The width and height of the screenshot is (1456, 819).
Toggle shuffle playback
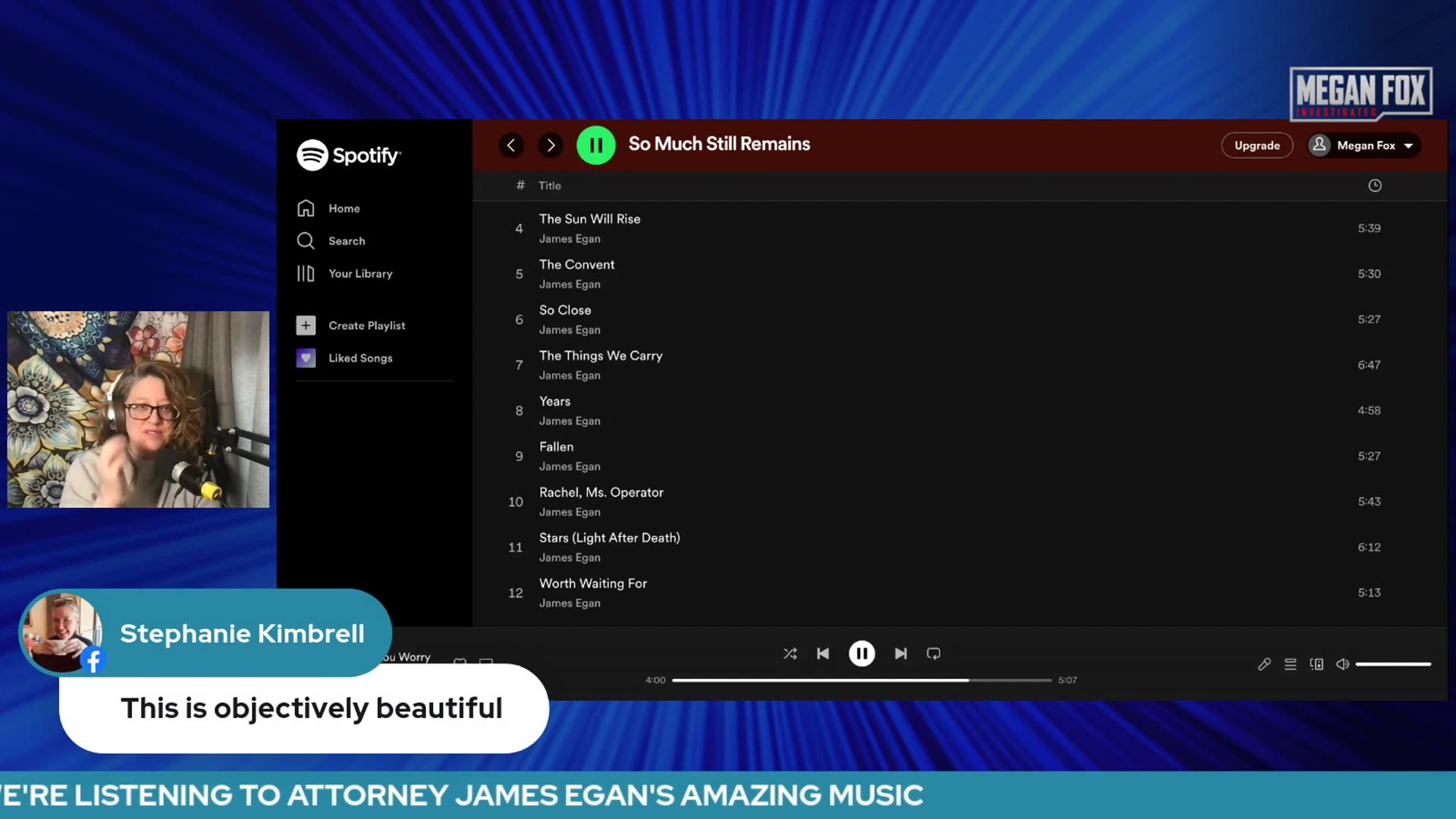coord(789,654)
